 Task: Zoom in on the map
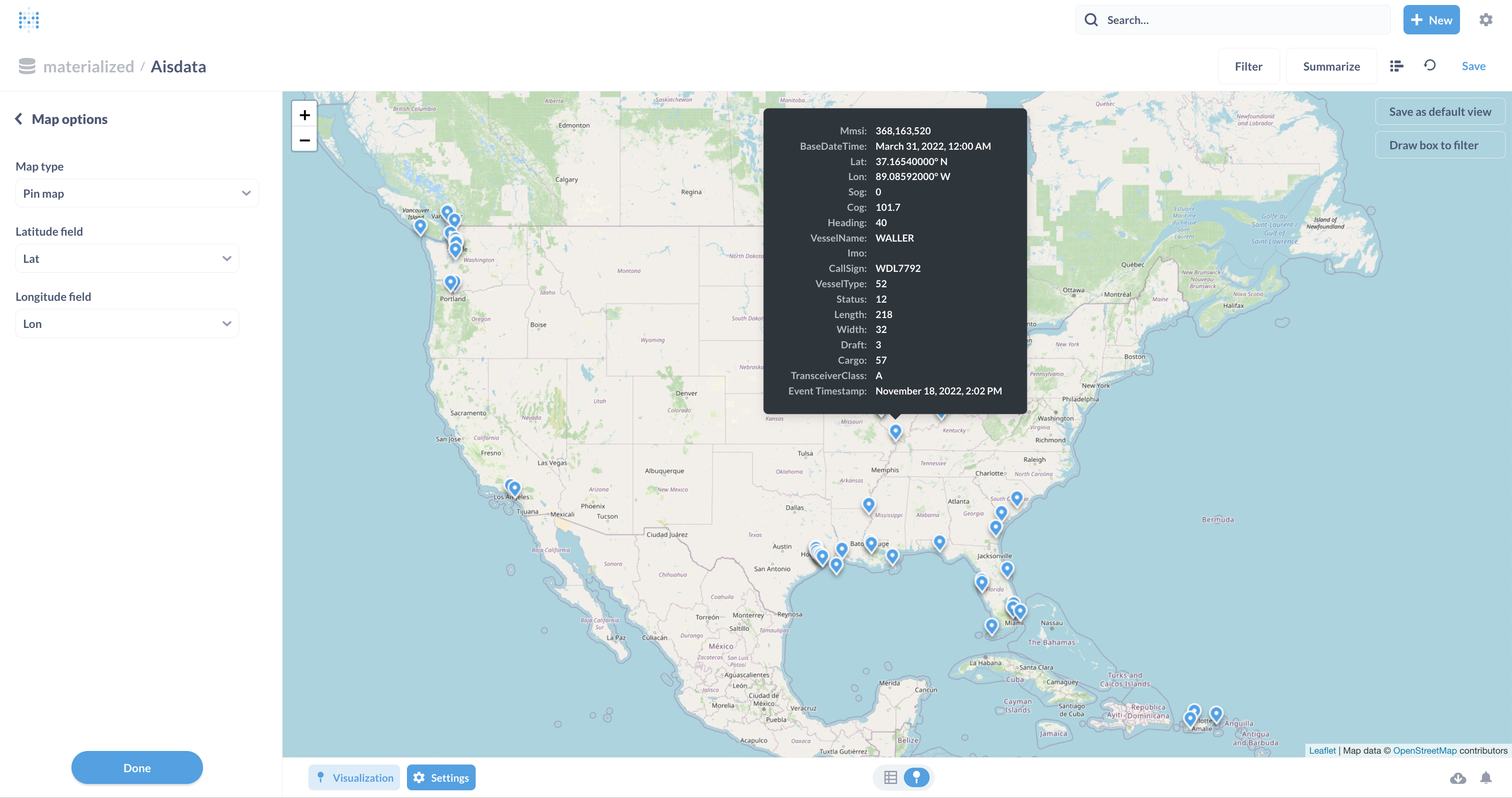[304, 115]
